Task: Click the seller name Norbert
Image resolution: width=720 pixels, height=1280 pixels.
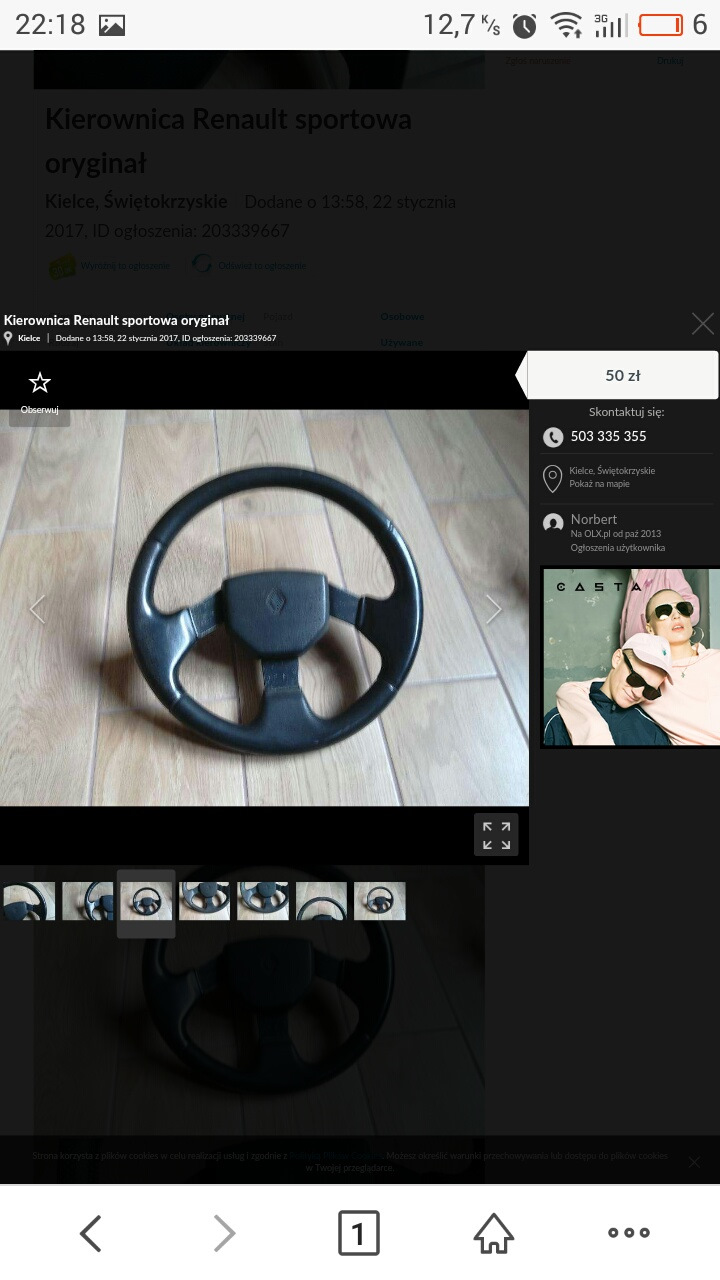Action: click(x=593, y=519)
